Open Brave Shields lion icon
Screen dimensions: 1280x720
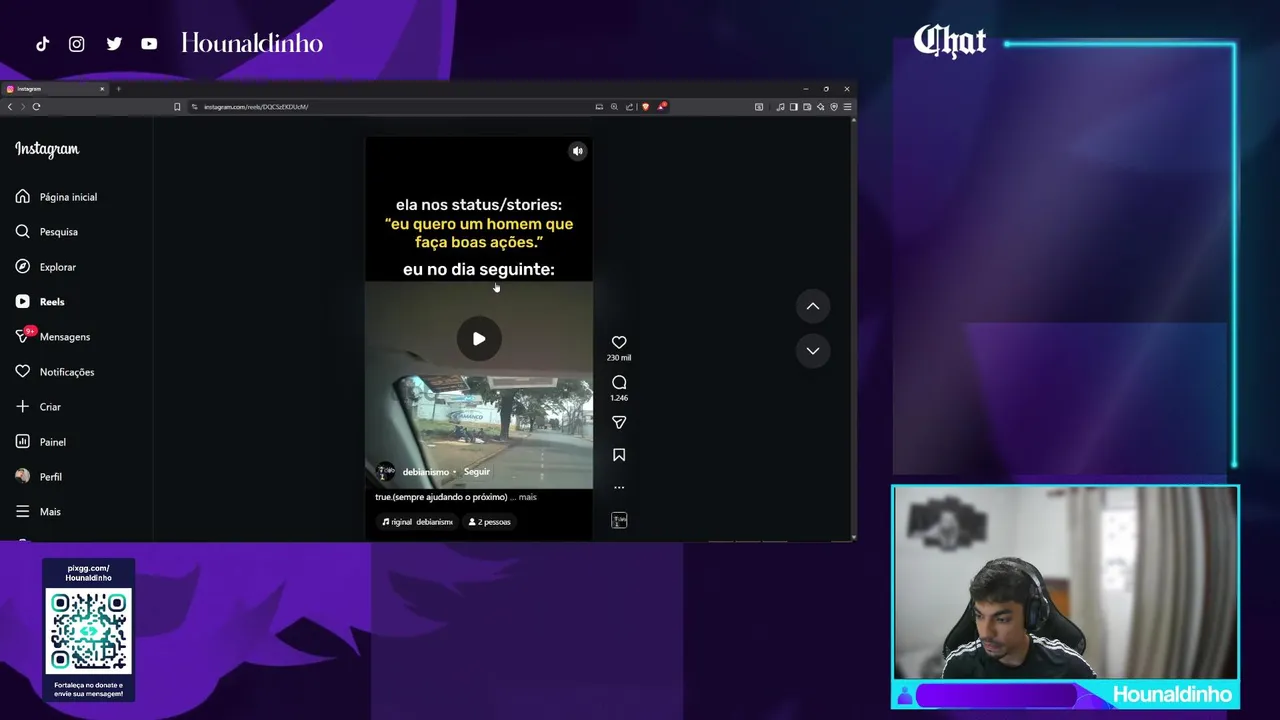point(646,107)
